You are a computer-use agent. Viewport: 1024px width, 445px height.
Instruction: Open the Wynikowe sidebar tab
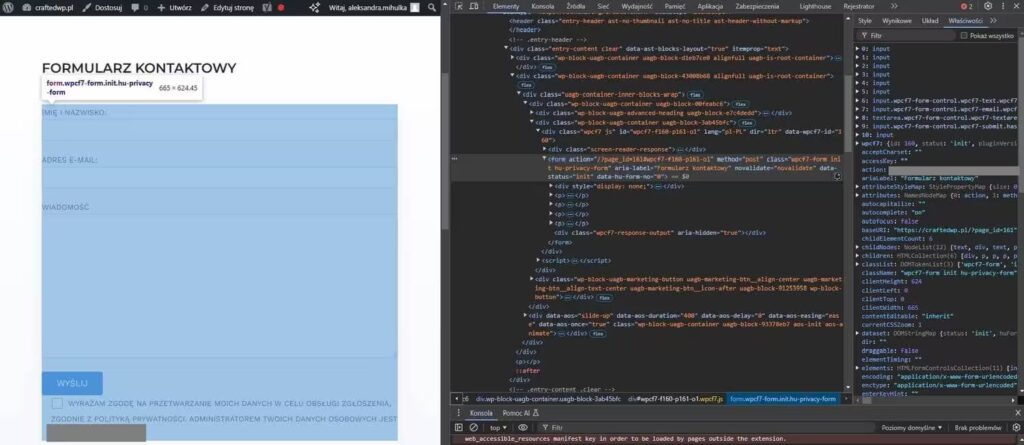tap(897, 20)
